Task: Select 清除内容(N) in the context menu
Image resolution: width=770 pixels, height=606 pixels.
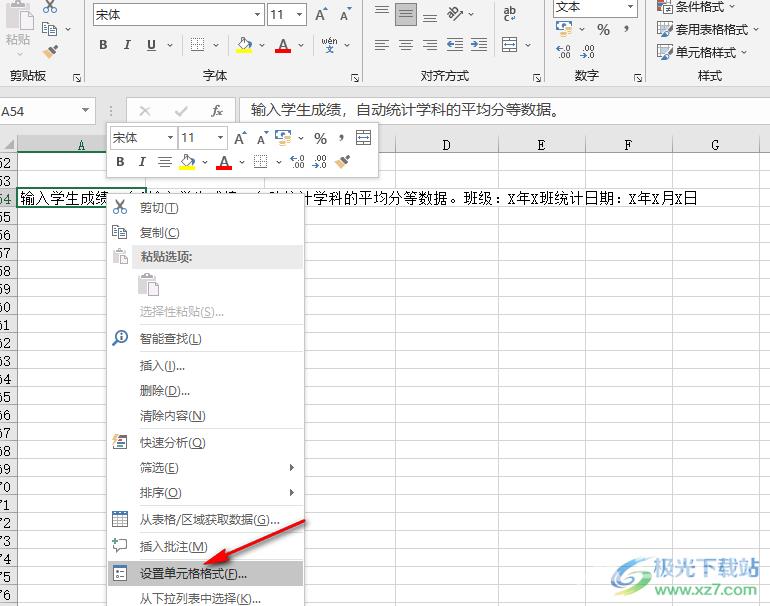Action: point(205,416)
